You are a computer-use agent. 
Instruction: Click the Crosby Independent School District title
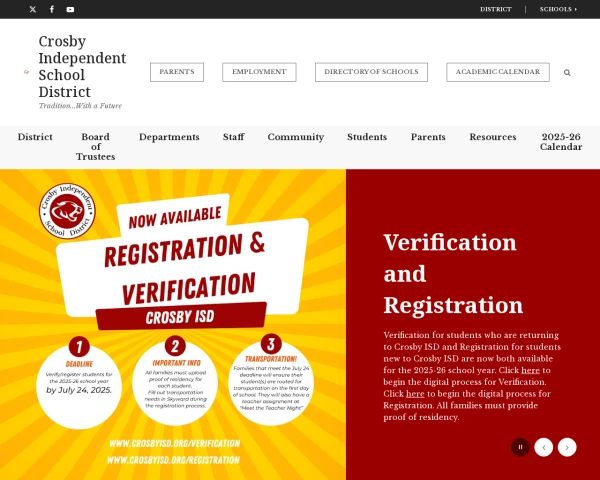coord(82,66)
